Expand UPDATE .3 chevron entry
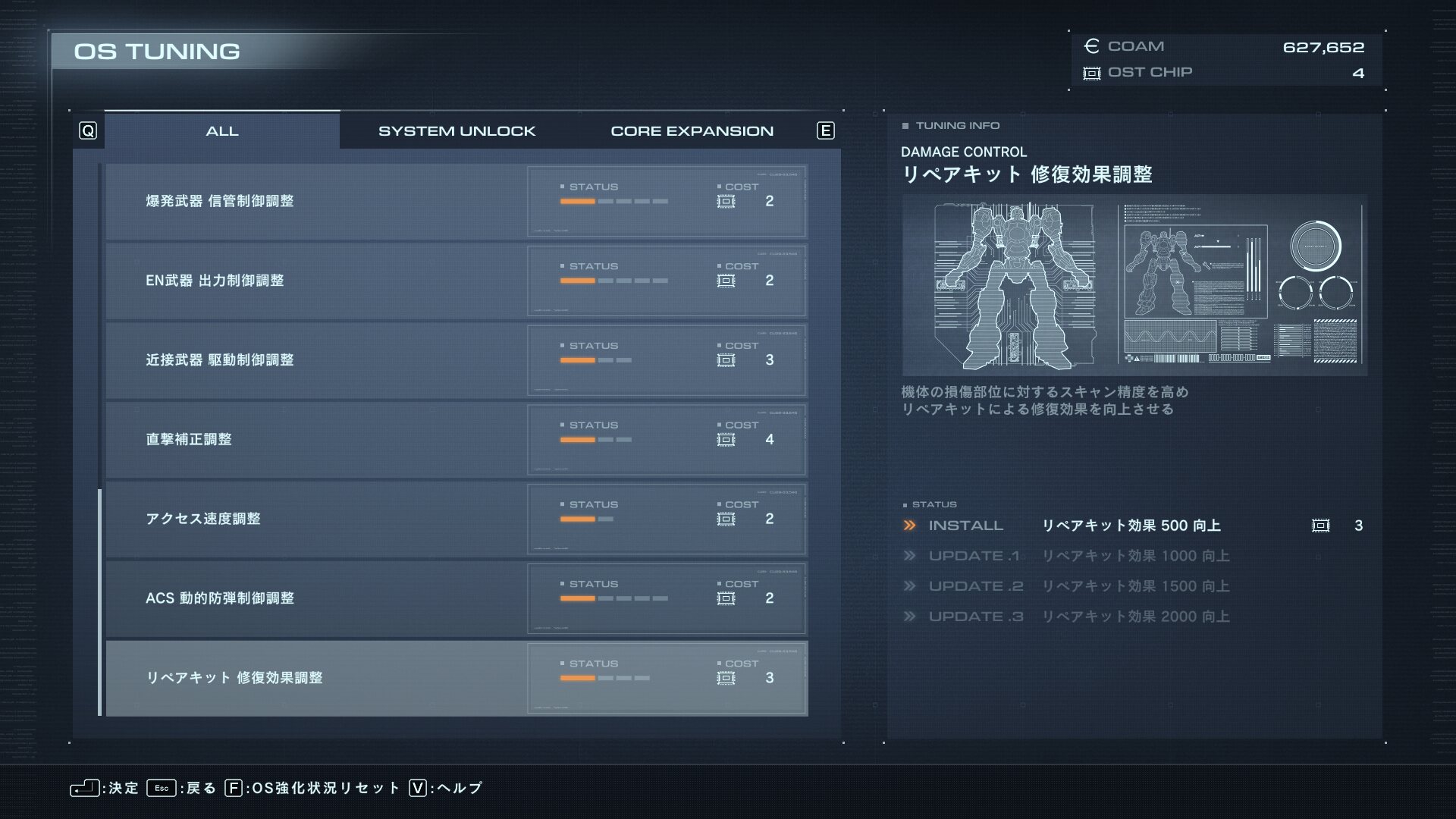This screenshot has height=819, width=1456. tap(909, 617)
